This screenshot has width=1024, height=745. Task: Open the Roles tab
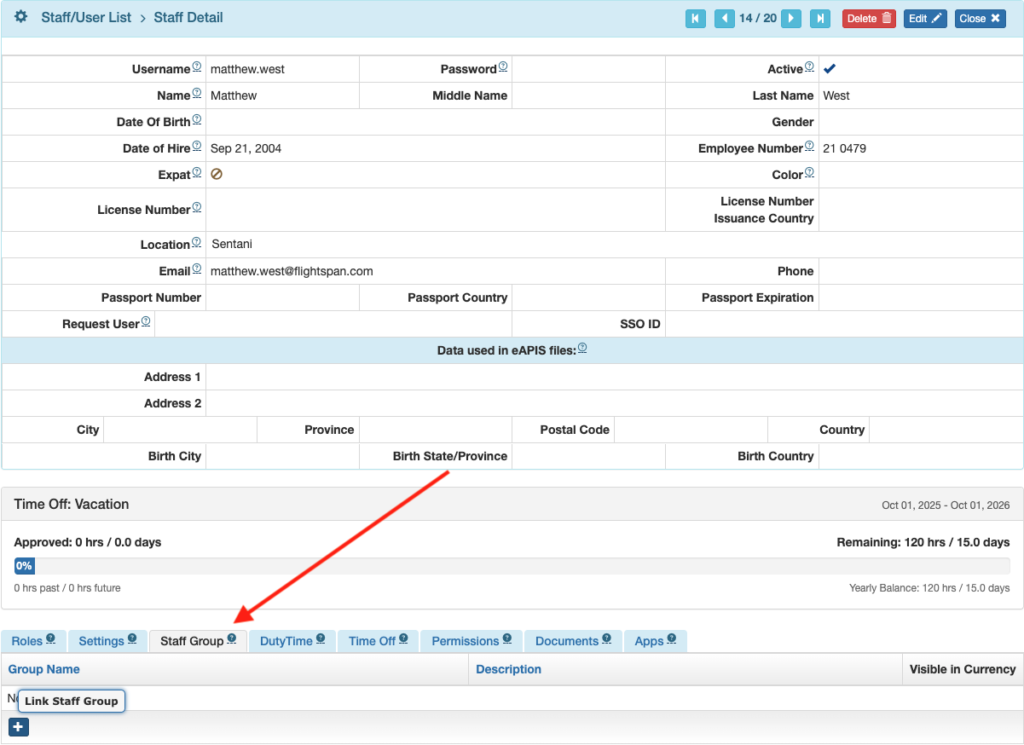pyautogui.click(x=33, y=641)
